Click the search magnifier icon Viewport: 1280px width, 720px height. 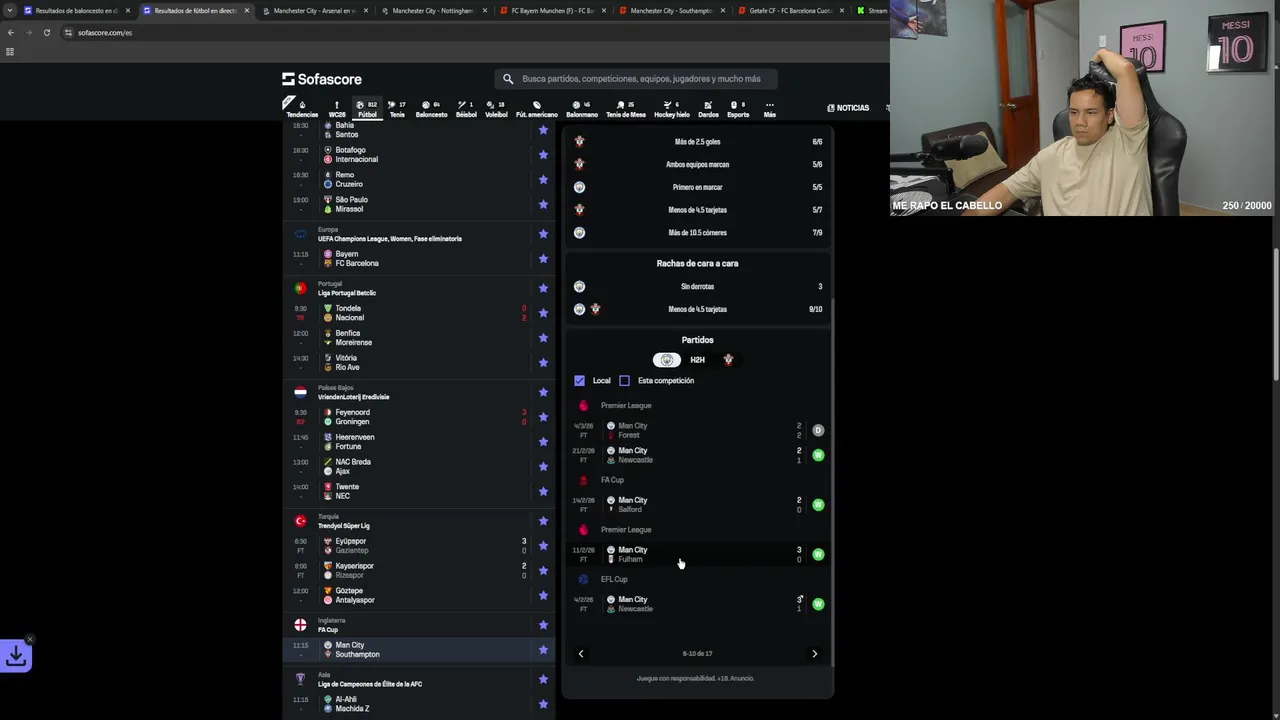[x=508, y=79]
